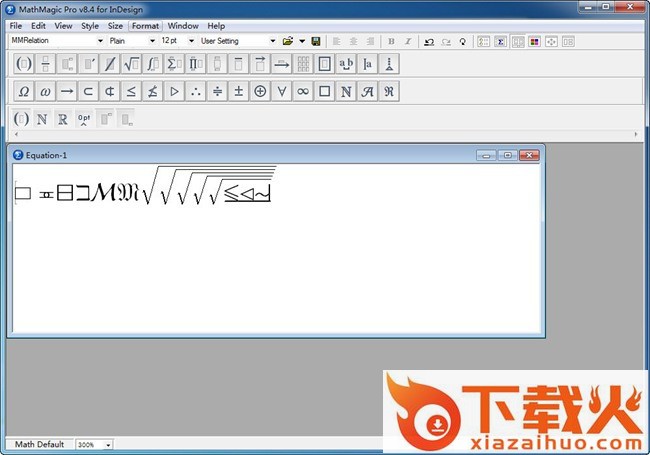
Task: Open the arrow symbols palette
Action: (67, 91)
